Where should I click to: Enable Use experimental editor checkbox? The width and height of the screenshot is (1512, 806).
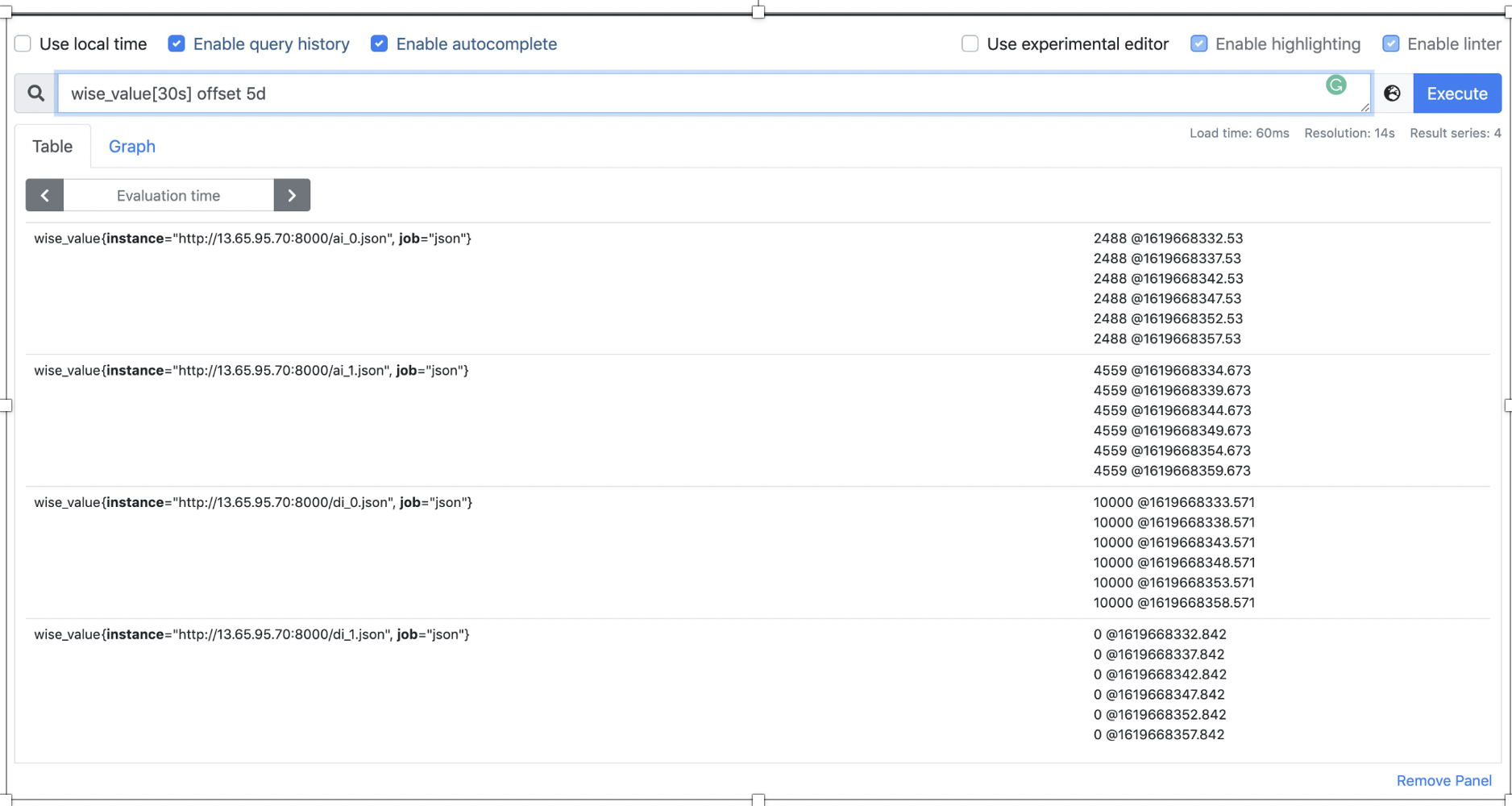coord(970,44)
